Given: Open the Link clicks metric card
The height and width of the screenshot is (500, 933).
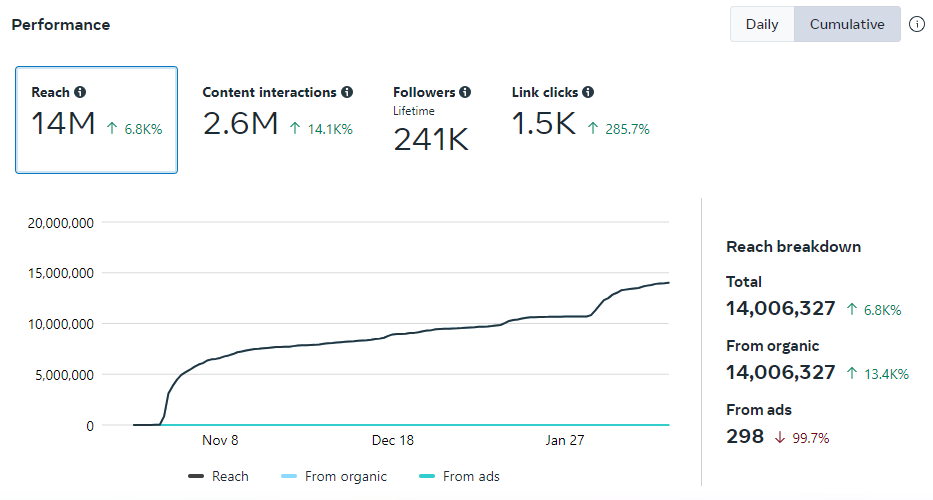Looking at the screenshot, I should coord(580,115).
